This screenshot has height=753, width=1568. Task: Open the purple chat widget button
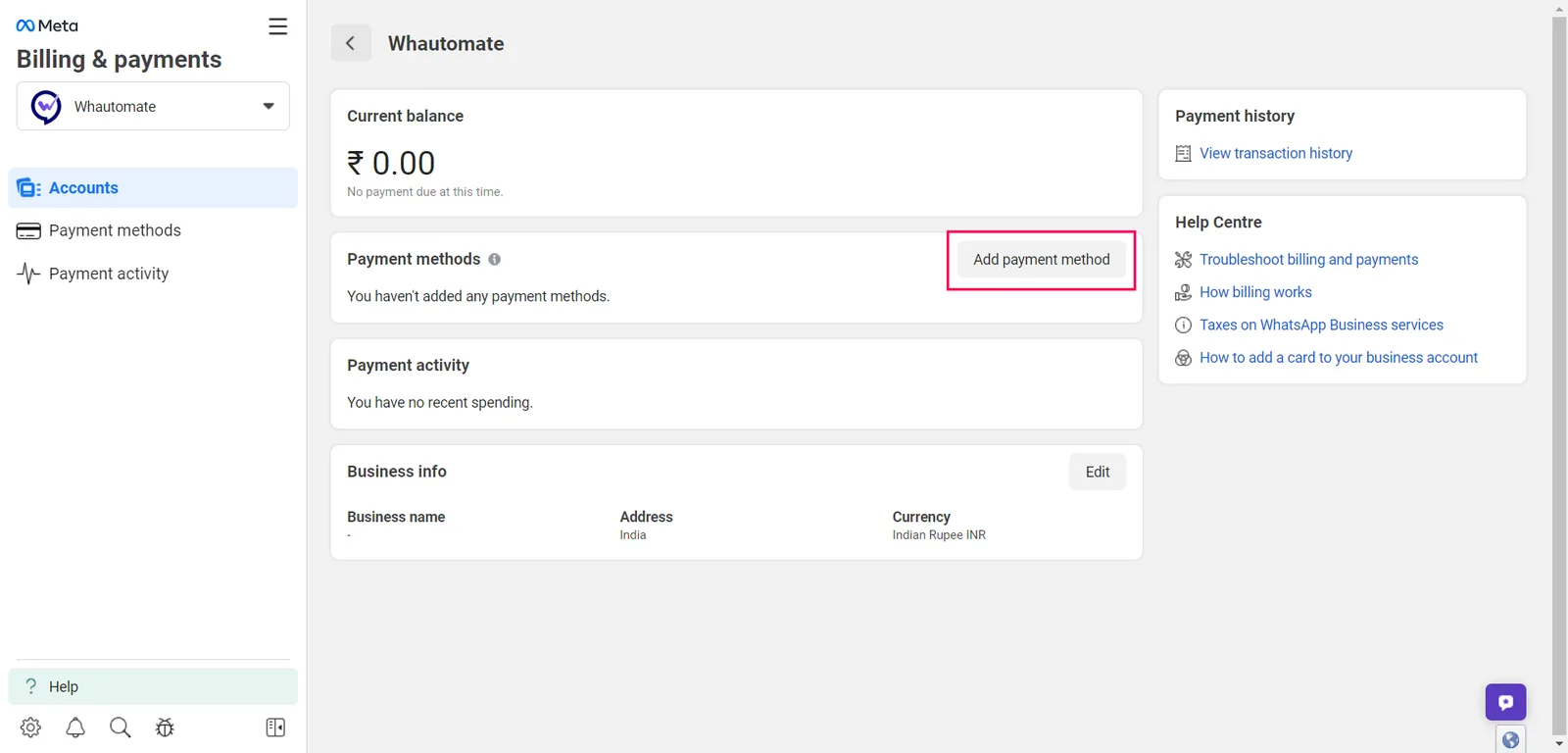(x=1505, y=702)
